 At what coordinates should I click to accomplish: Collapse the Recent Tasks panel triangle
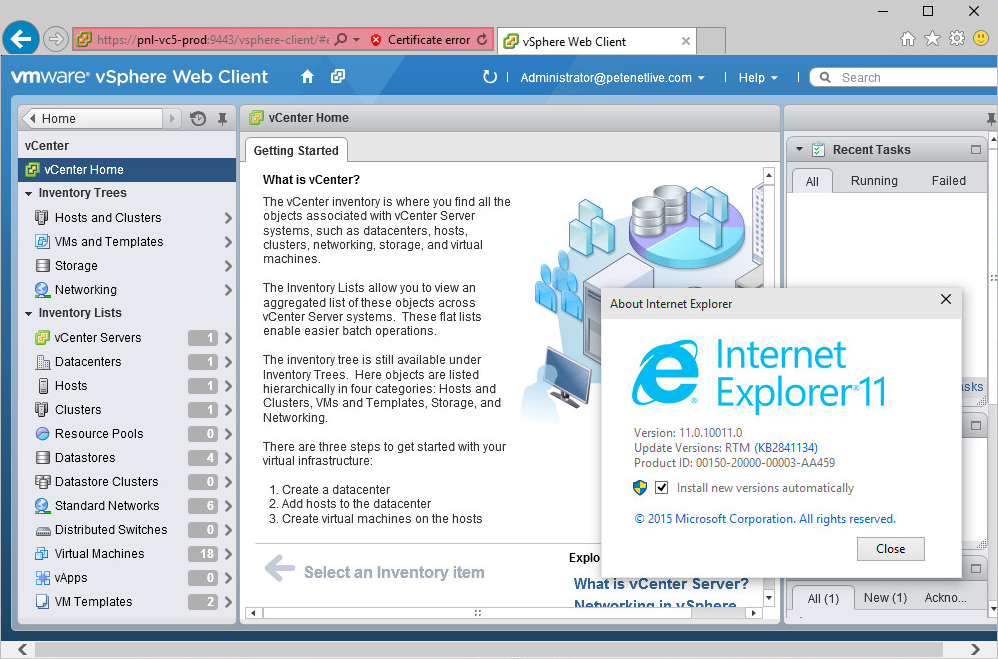pos(799,150)
